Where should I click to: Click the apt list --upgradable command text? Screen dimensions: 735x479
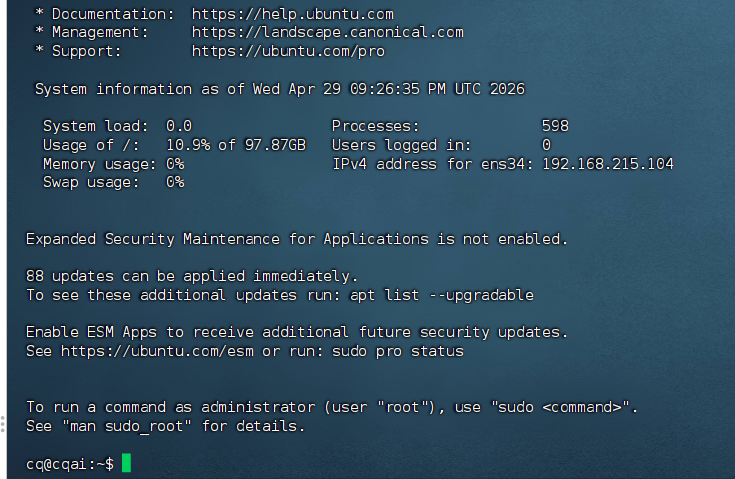[x=442, y=295]
